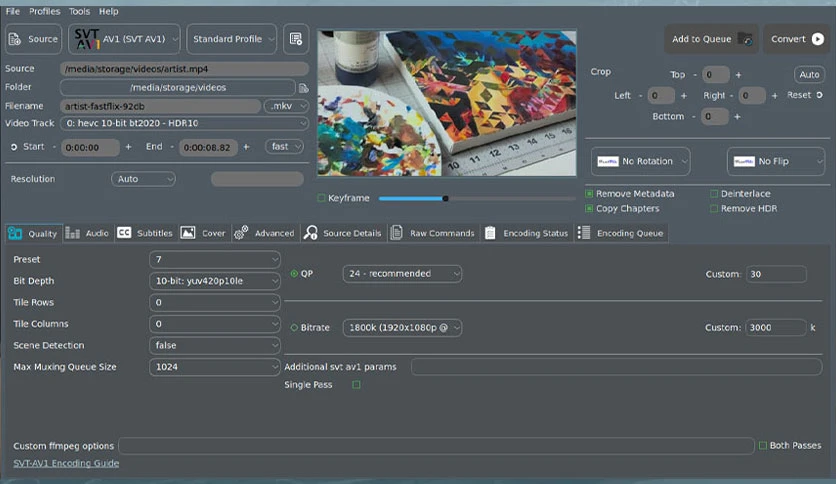This screenshot has width=836, height=484.
Task: Click the folder browse icon next to Folder
Action: tap(303, 88)
